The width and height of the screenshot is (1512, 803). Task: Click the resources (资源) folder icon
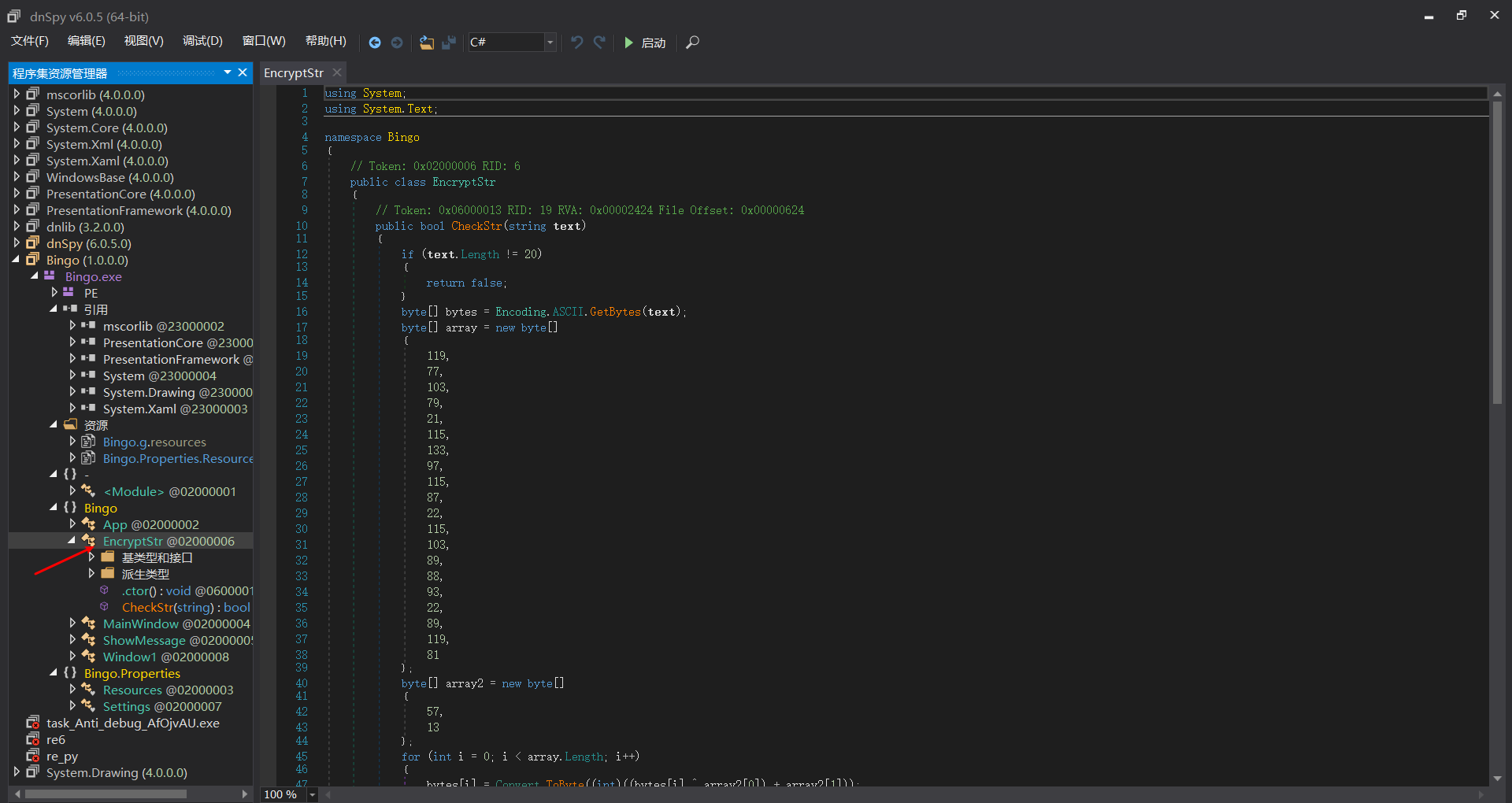(70, 424)
